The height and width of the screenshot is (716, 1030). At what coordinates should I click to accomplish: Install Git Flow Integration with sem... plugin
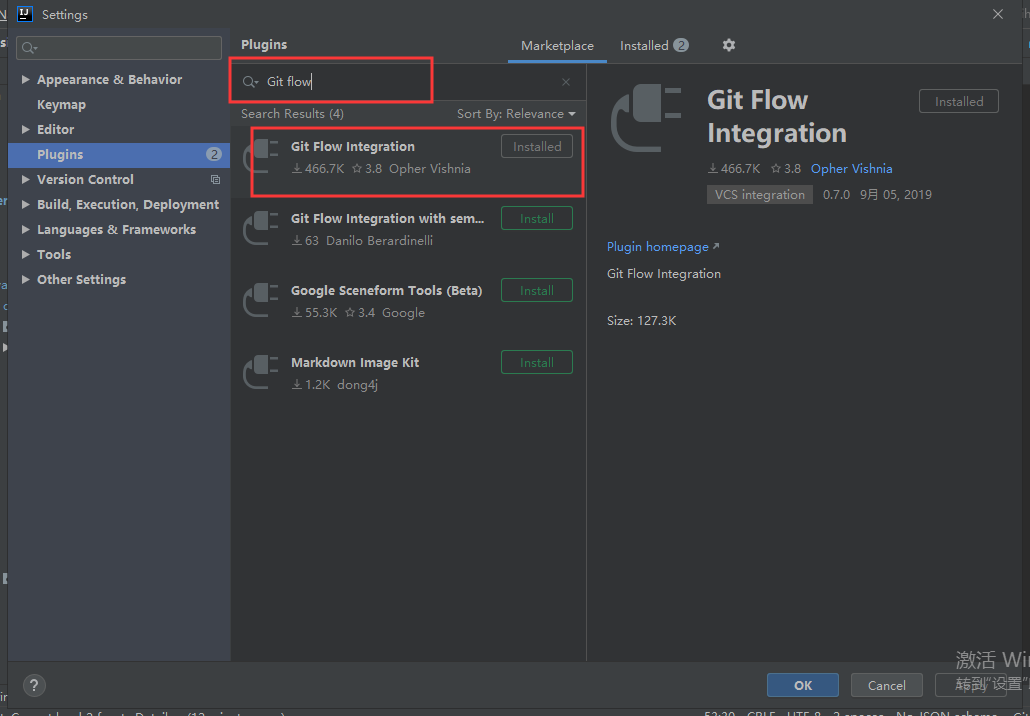click(x=537, y=219)
